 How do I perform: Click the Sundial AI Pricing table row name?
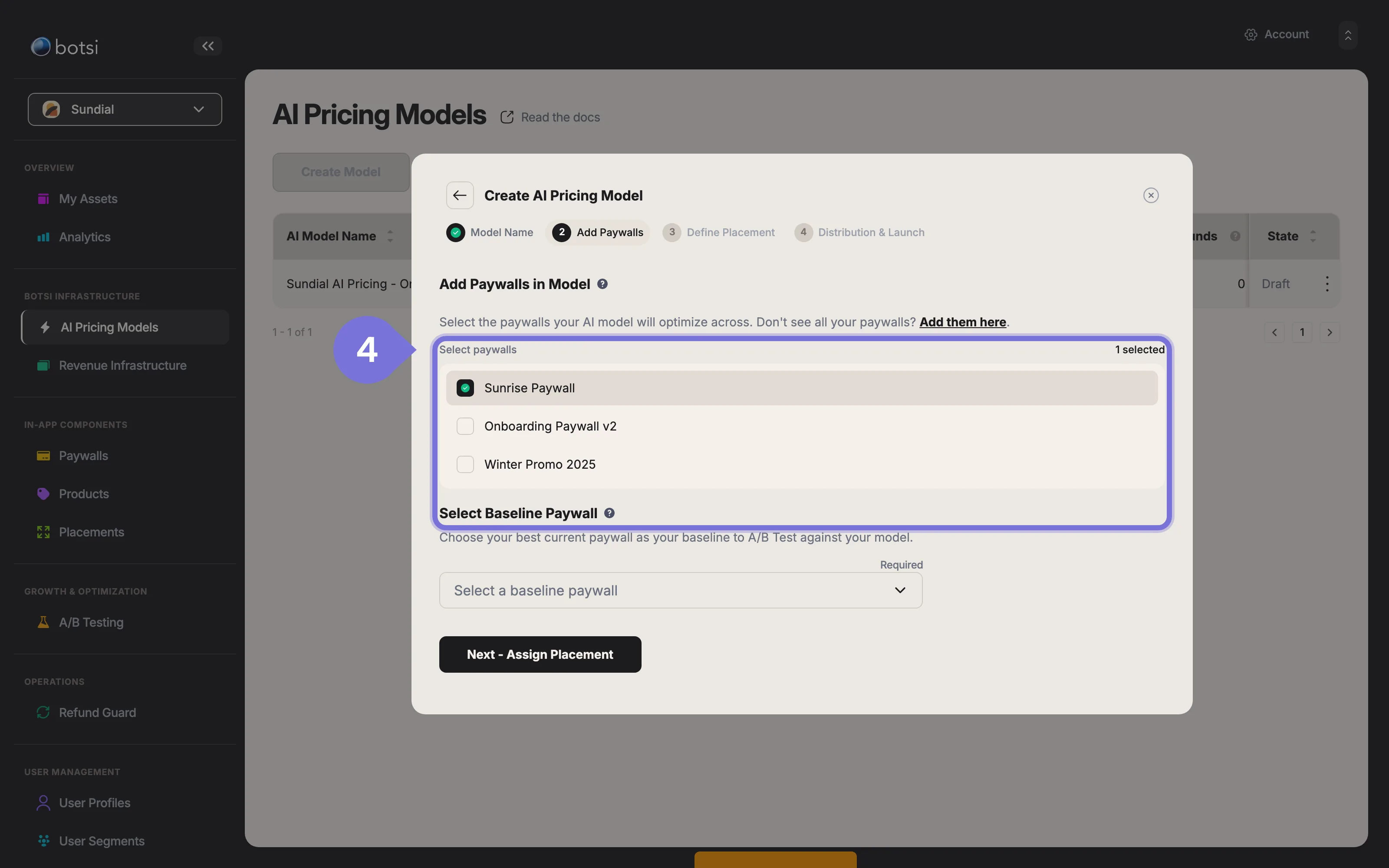pyautogui.click(x=349, y=283)
